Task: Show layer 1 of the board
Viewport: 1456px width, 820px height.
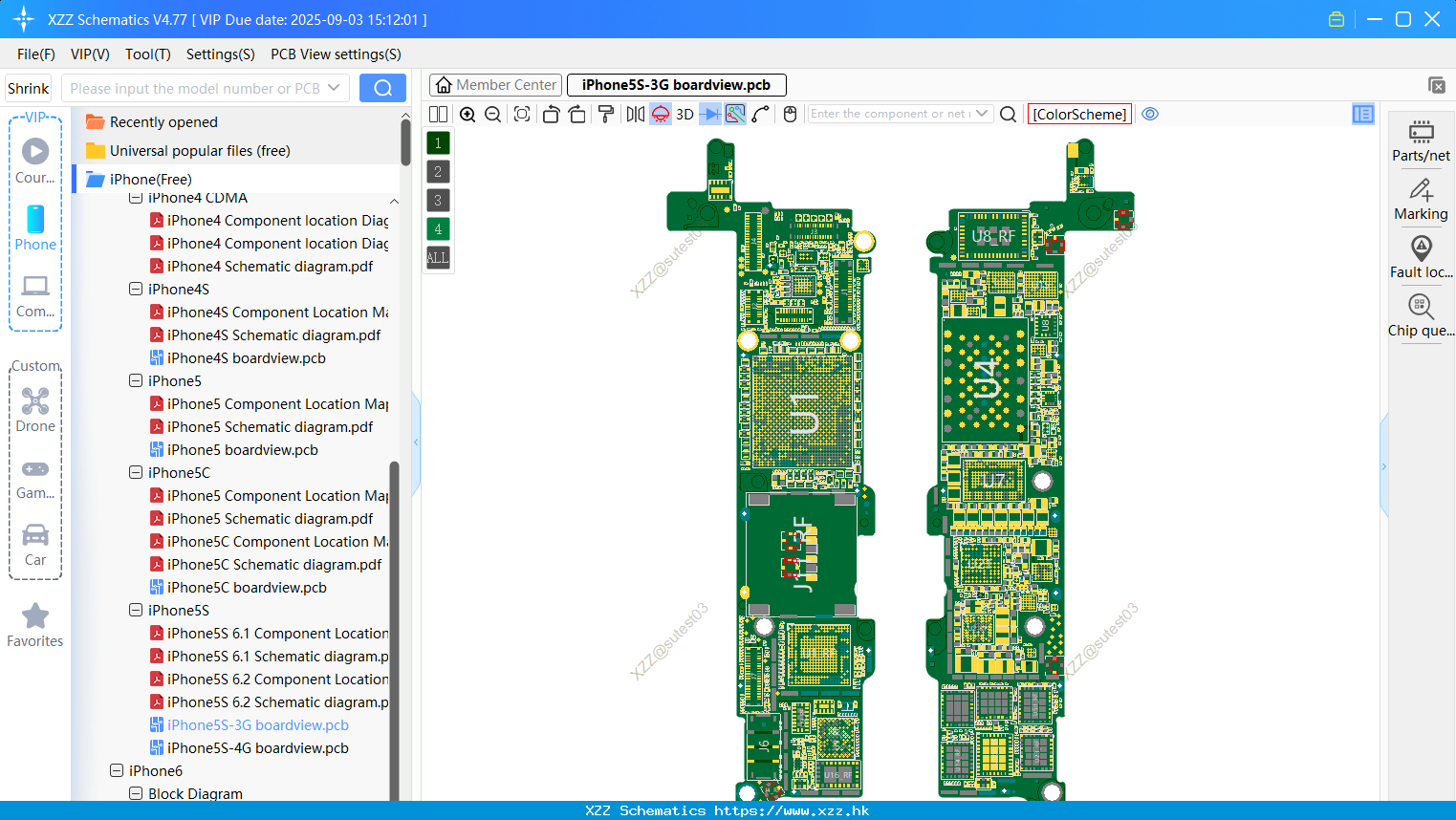Action: click(438, 143)
